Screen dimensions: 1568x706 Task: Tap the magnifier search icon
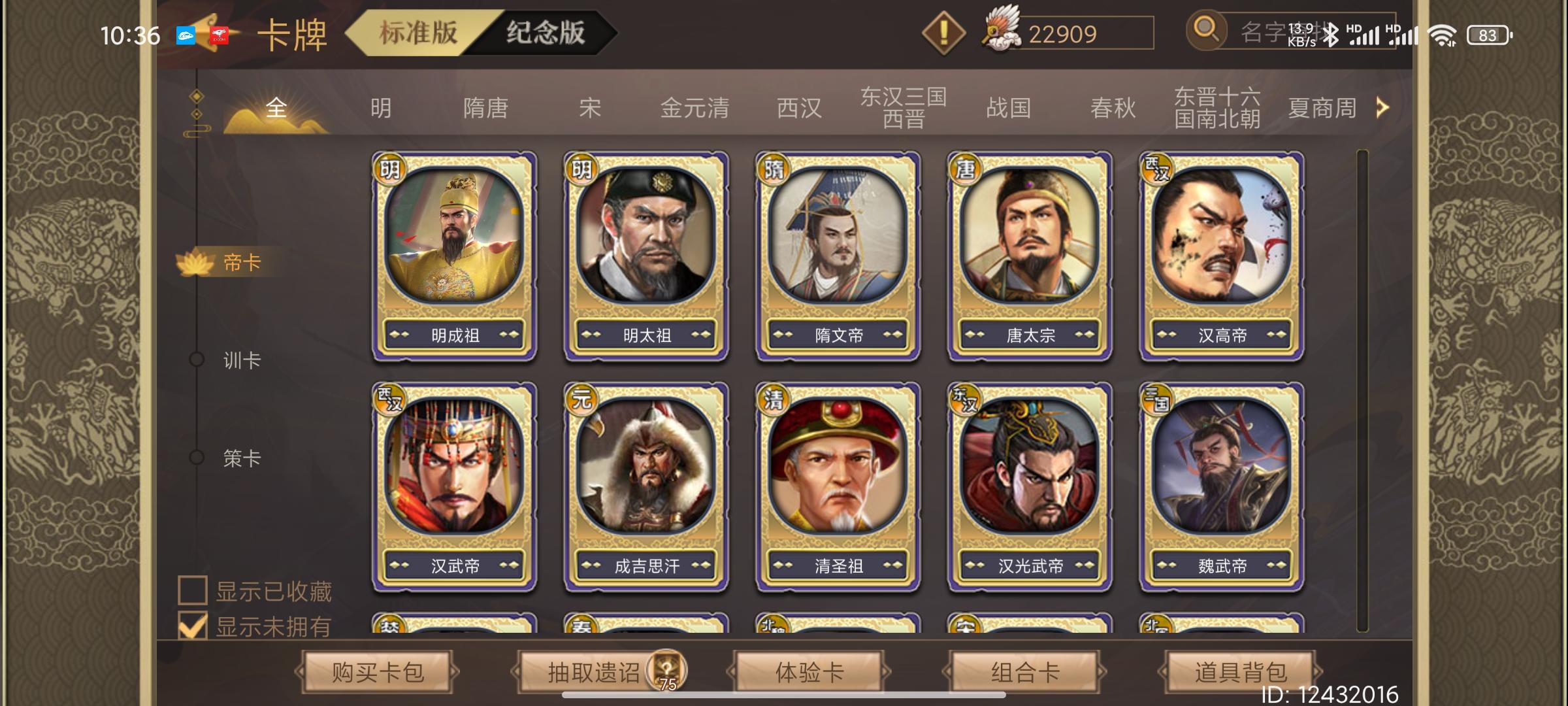coord(1206,30)
